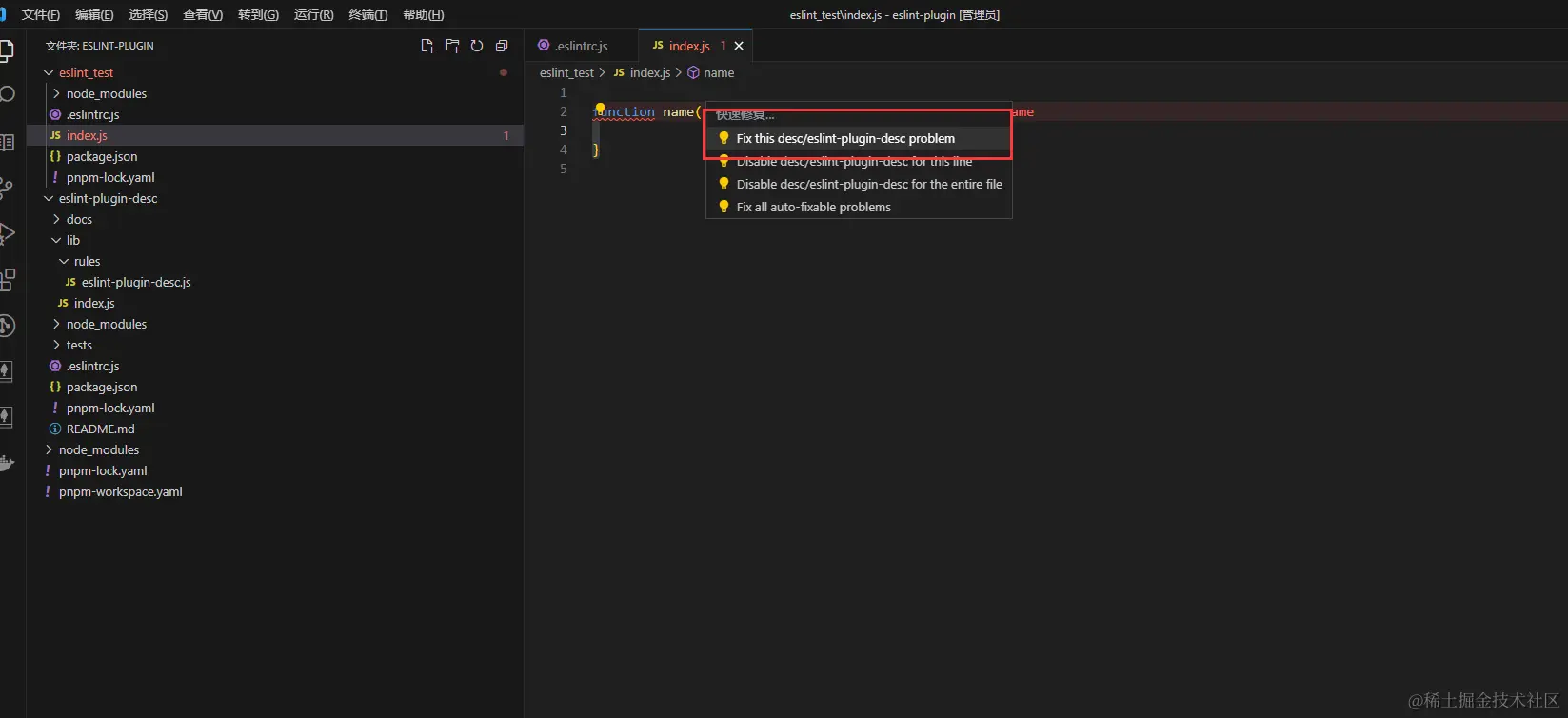Create a new file in the explorer
This screenshot has height=718, width=1568.
click(x=427, y=46)
